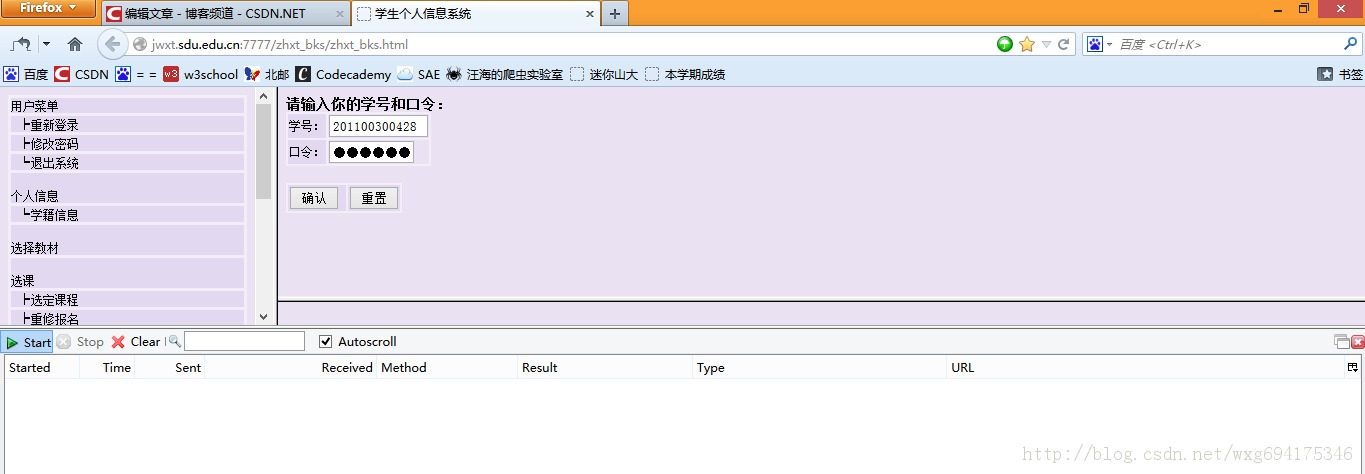Bookmark this page with the star icon
1365x474 pixels.
pyautogui.click(x=1026, y=44)
